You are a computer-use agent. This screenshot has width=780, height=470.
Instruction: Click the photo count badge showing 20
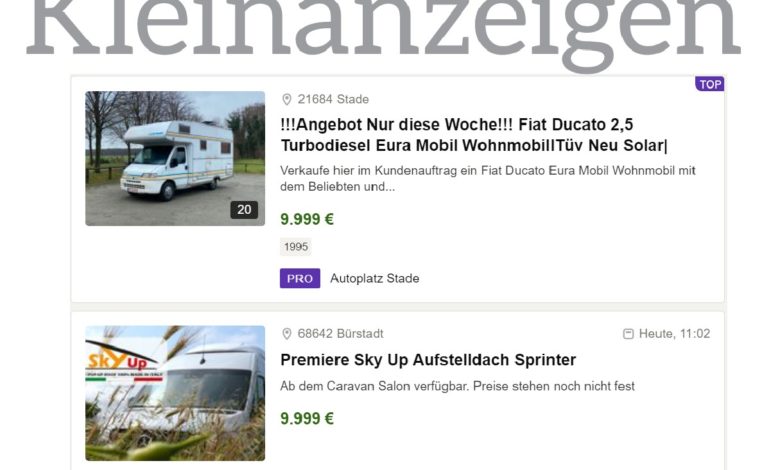(244, 210)
